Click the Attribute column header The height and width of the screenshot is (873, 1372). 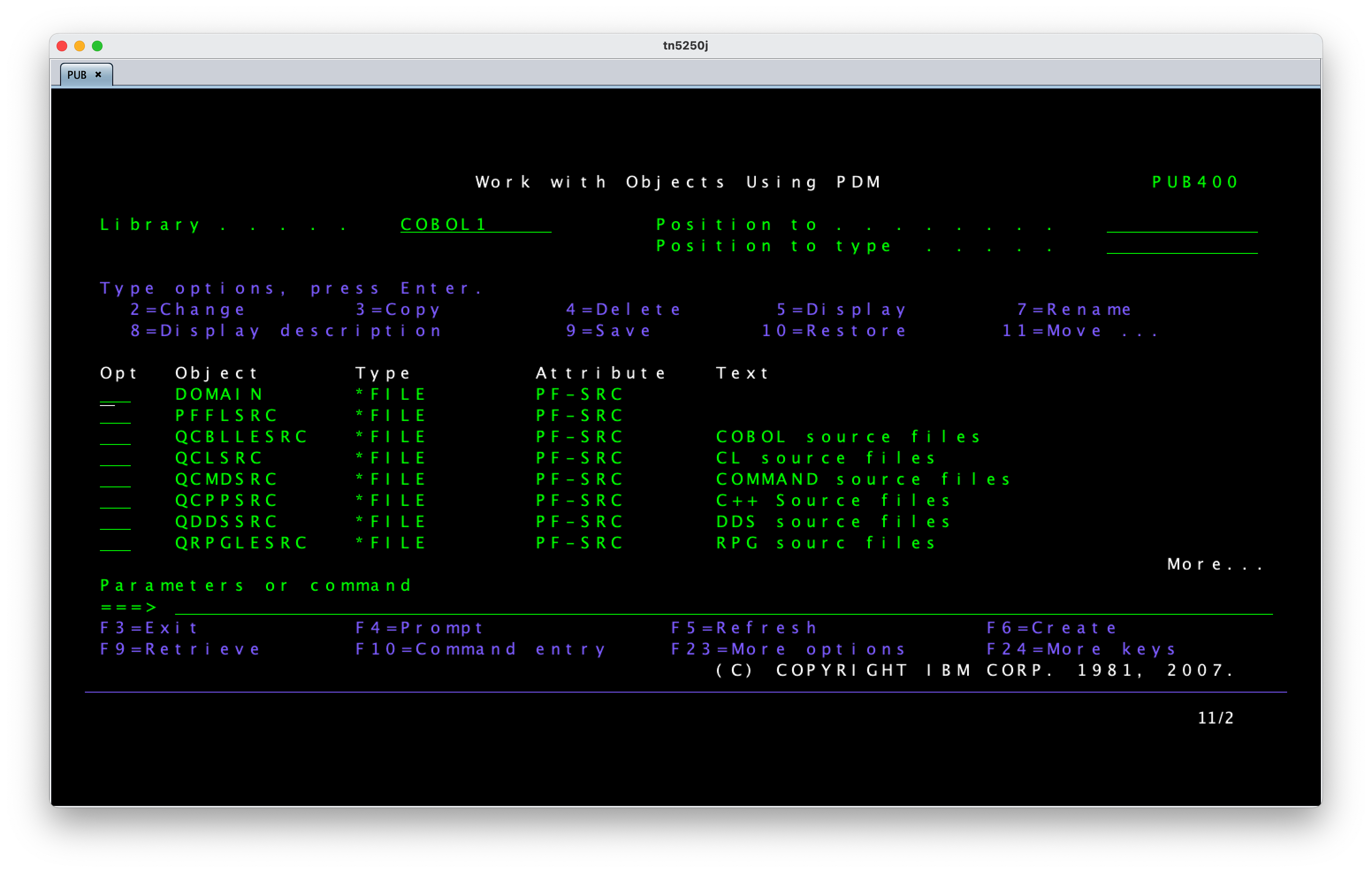point(601,373)
